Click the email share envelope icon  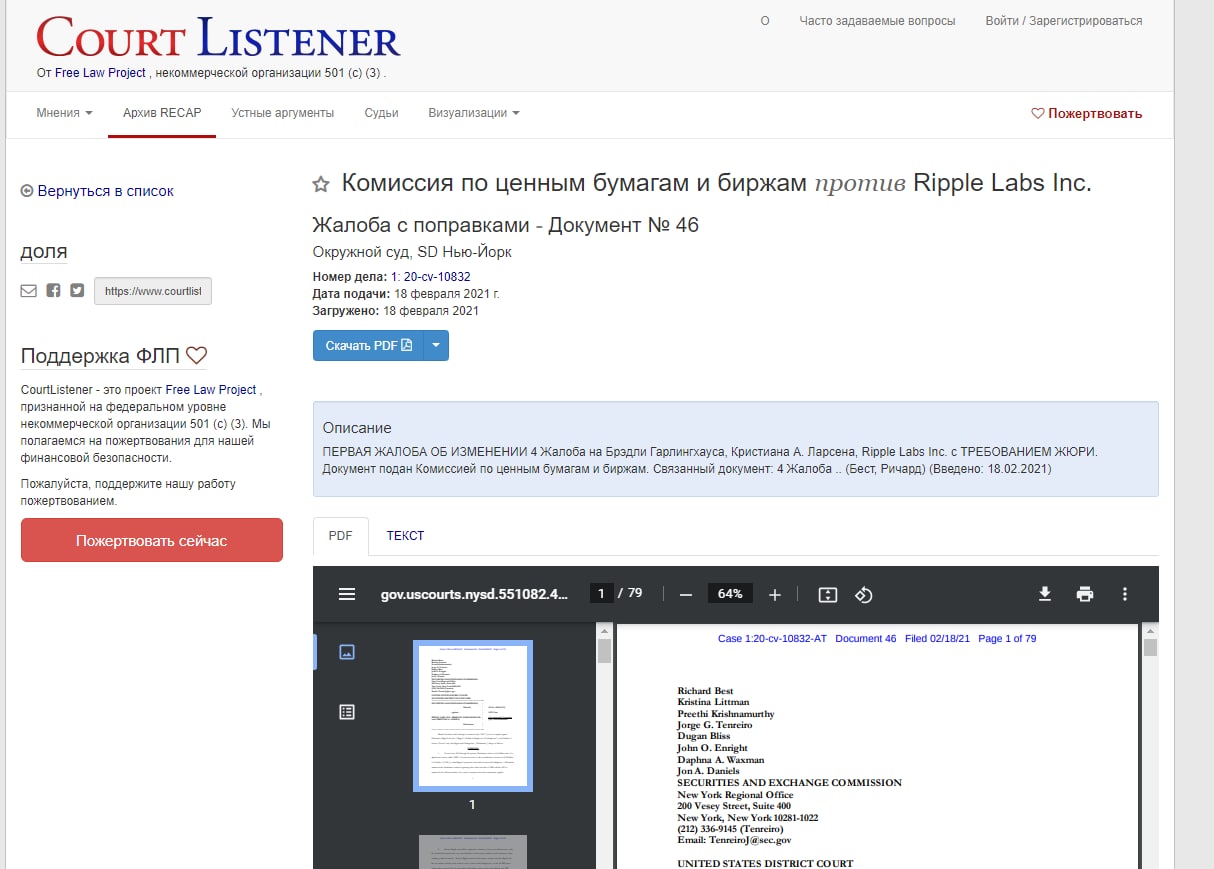point(28,291)
